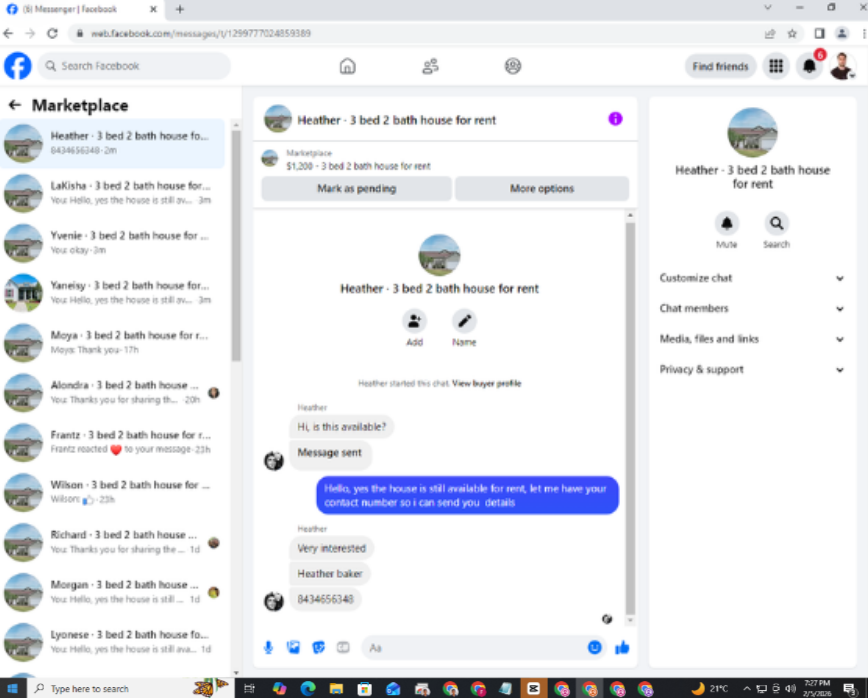Open Moya conversation in chat list
868x698 pixels.
[113, 342]
